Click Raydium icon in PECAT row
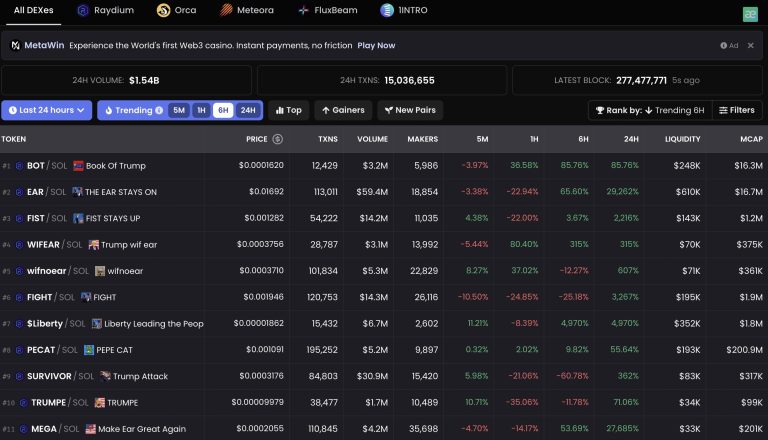The image size is (768, 440). point(19,350)
